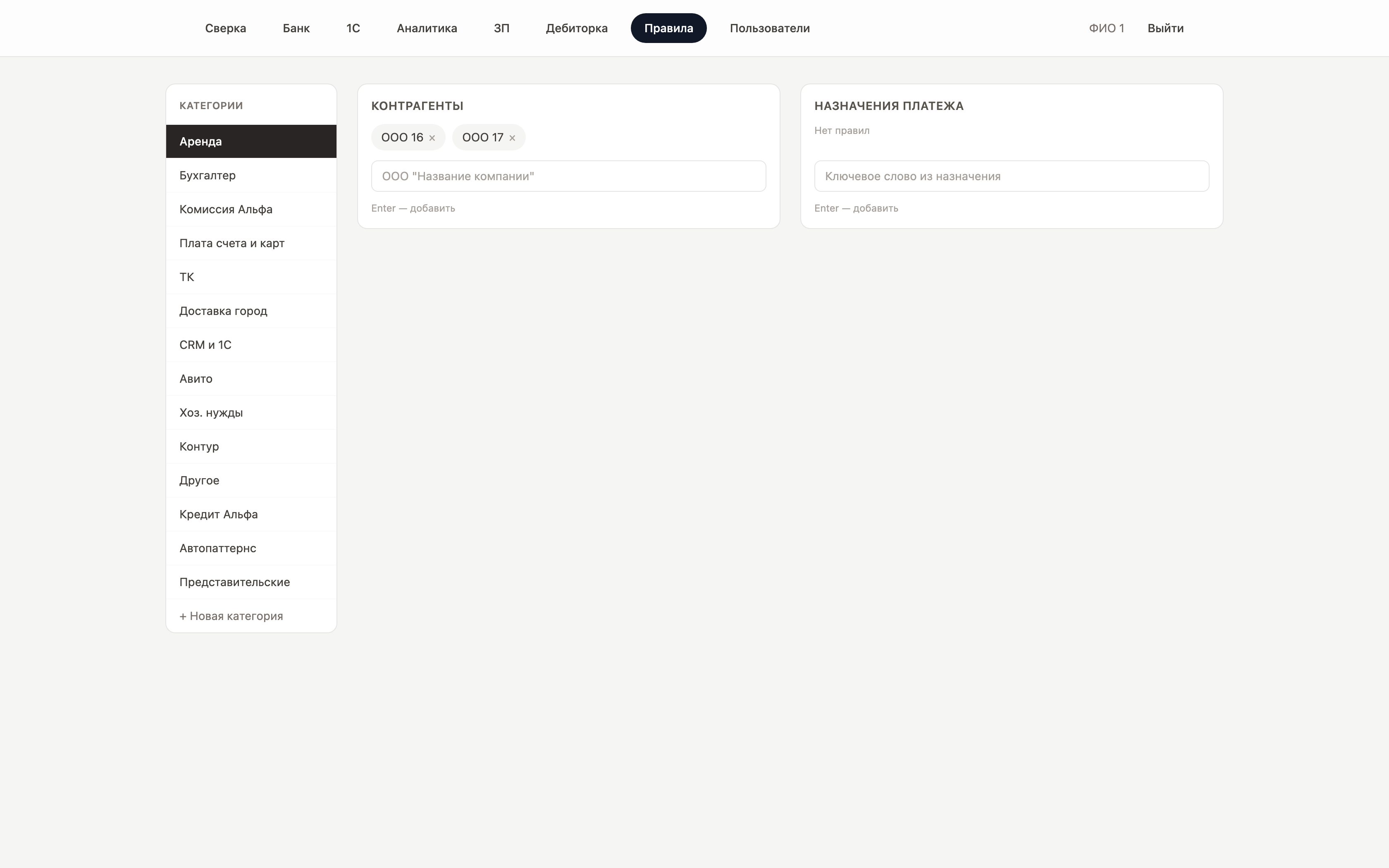Select the Представительские category
The image size is (1389, 868).
(x=251, y=582)
